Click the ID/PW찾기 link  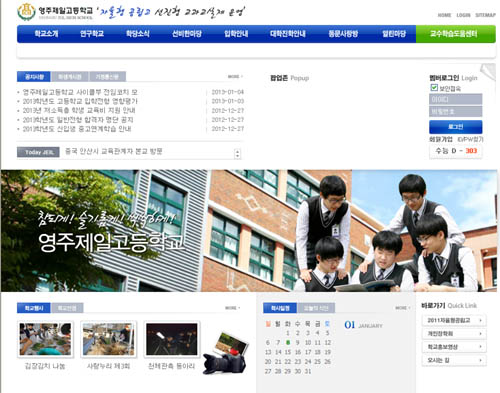point(470,139)
